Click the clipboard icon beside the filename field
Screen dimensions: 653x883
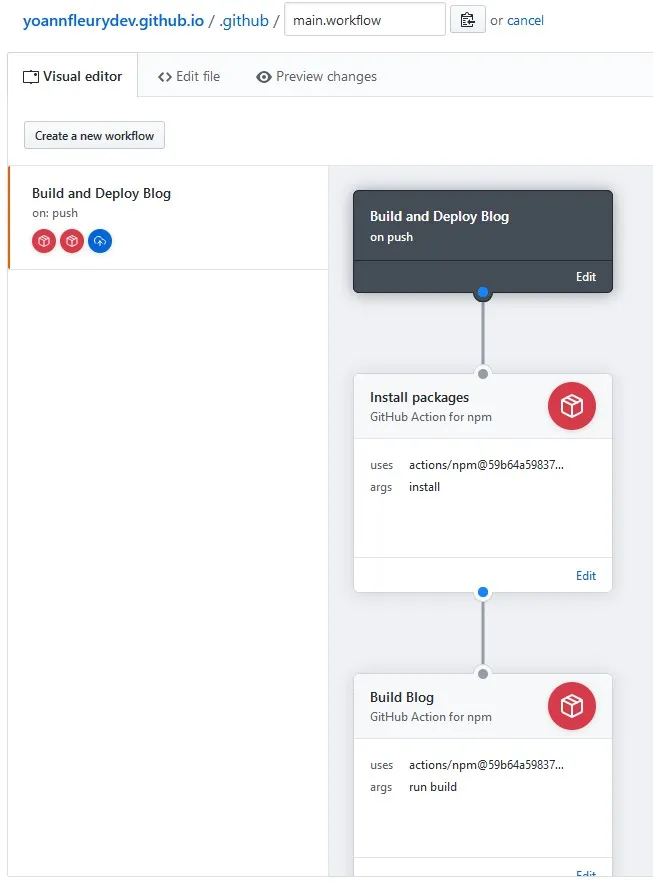467,19
